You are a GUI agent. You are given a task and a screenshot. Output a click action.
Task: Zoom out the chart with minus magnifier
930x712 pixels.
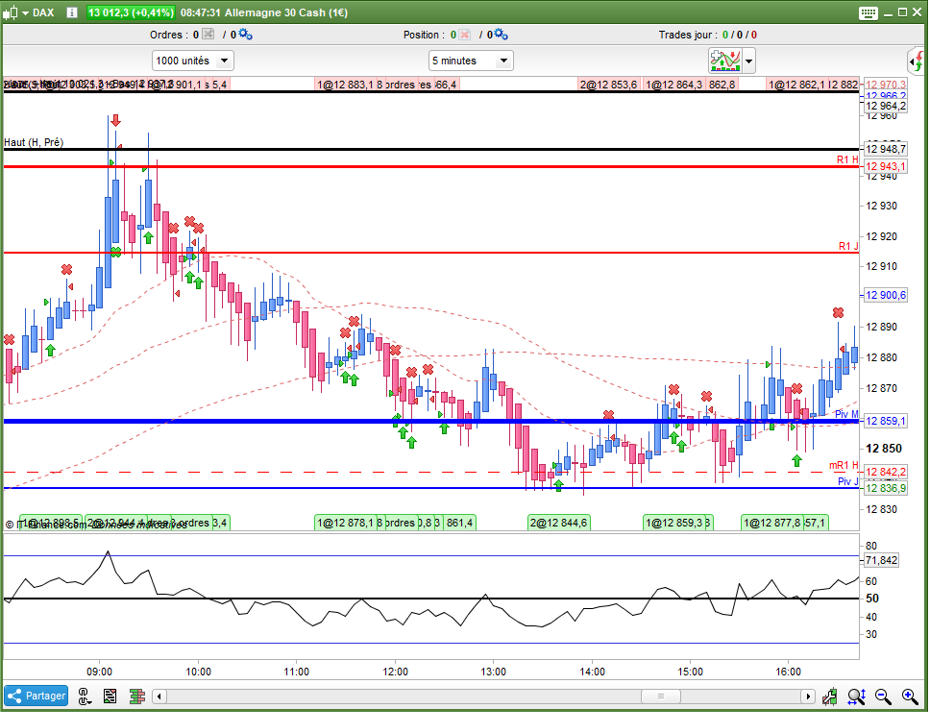point(883,696)
